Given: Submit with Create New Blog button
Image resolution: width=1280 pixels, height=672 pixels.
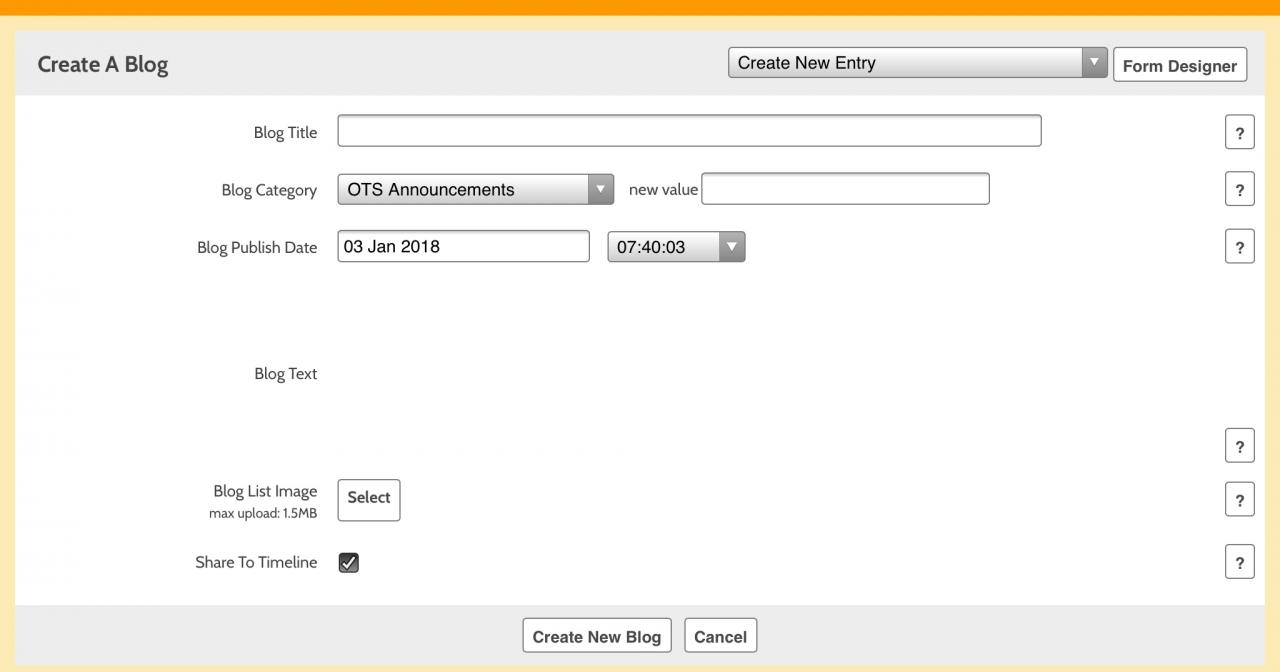Looking at the screenshot, I should [597, 636].
